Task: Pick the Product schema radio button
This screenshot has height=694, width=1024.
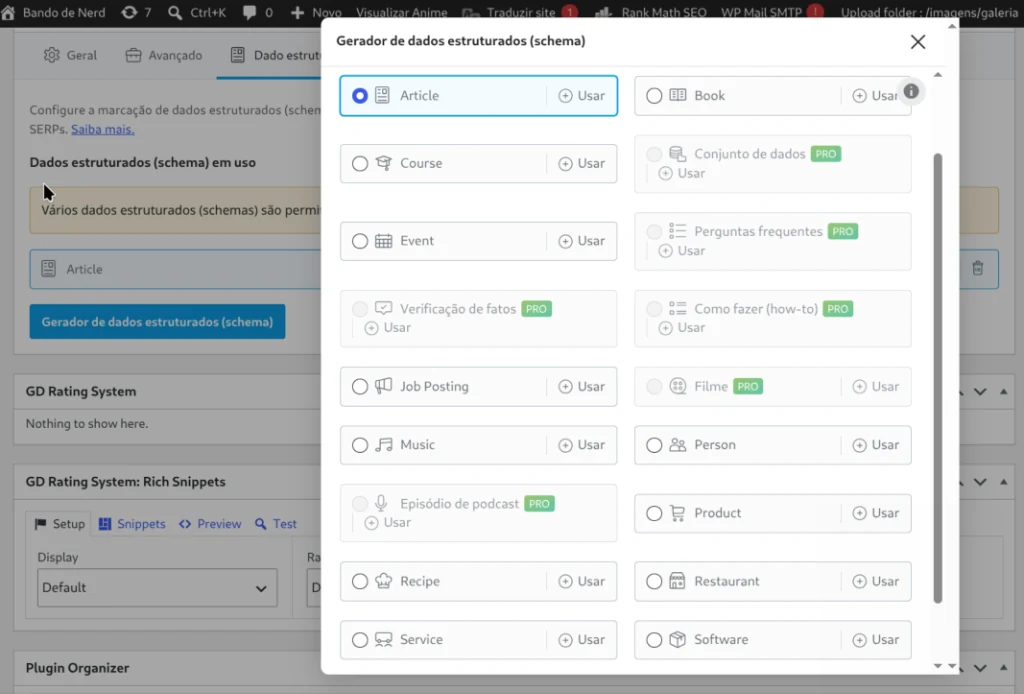Action: (x=654, y=514)
